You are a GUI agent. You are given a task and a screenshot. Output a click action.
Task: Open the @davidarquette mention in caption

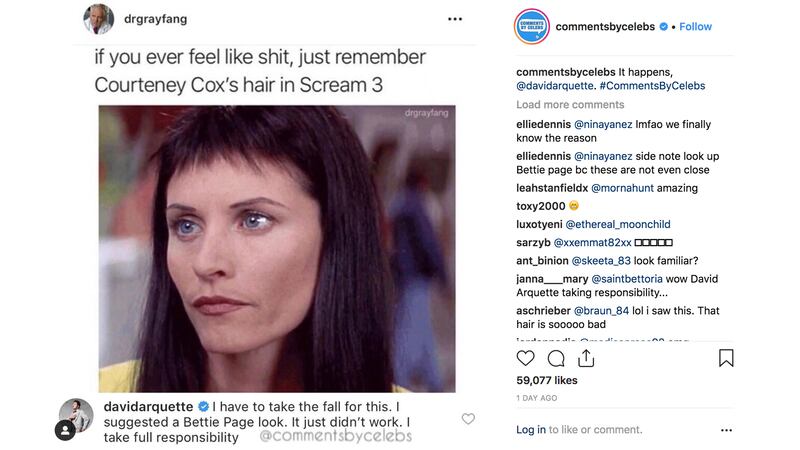(554, 86)
